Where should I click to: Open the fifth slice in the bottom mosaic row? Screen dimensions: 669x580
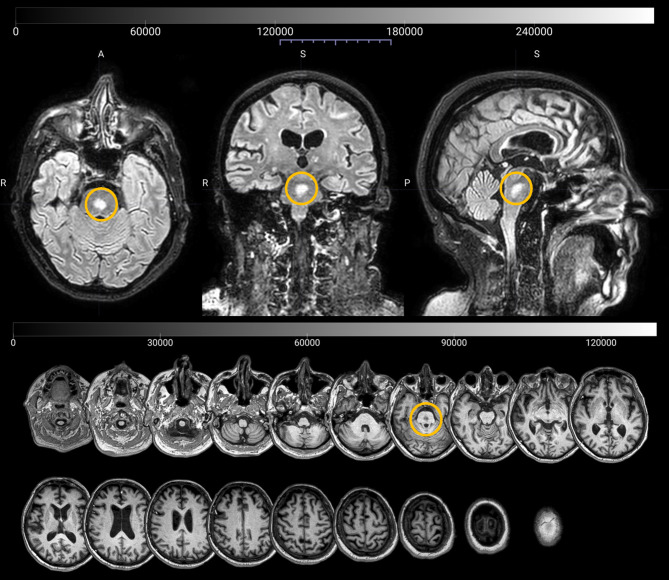click(x=303, y=526)
